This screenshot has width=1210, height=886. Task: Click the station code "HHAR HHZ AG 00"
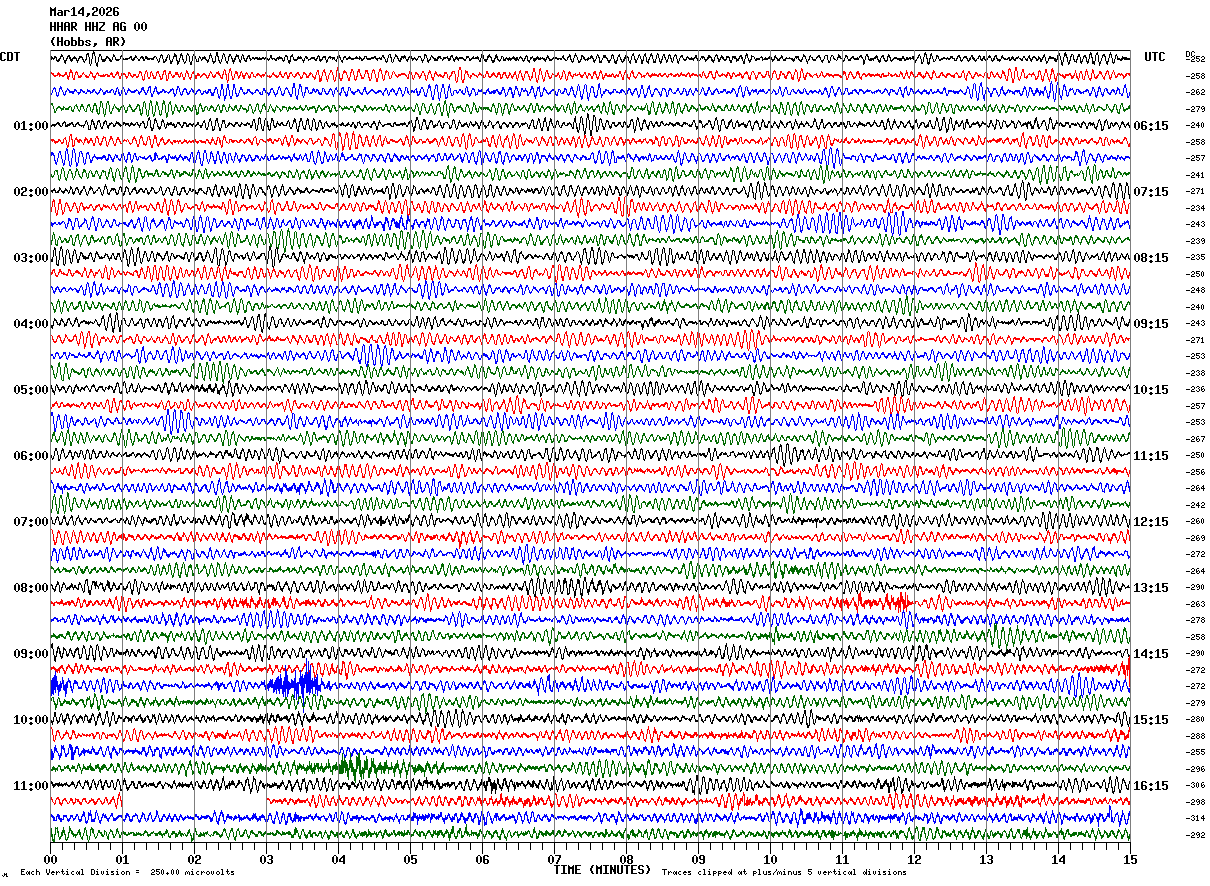point(98,27)
